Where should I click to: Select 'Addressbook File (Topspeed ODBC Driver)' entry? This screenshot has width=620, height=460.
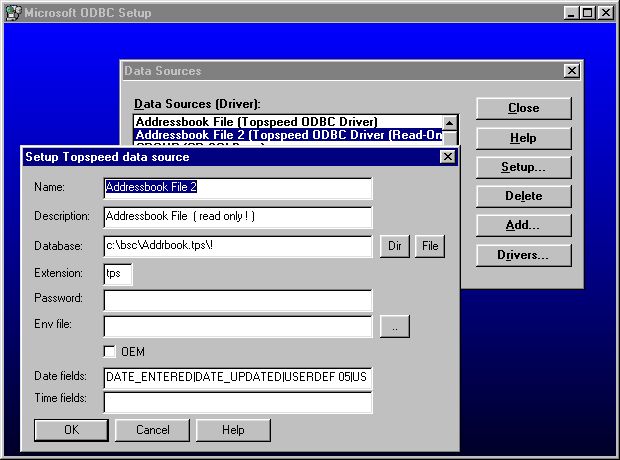click(x=288, y=122)
